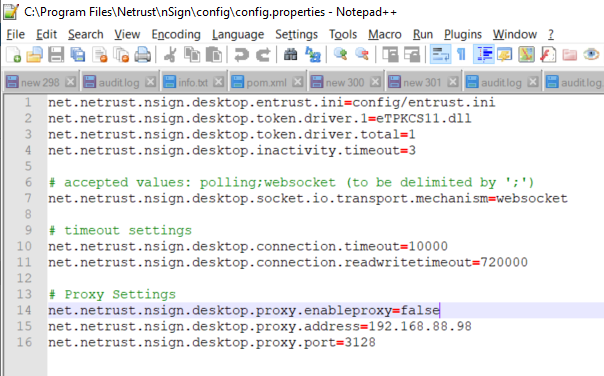Open the Settings menu
The image size is (604, 376).
[x=296, y=34]
